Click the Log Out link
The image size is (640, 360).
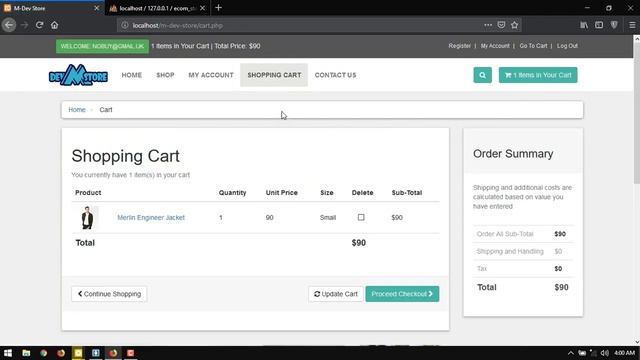tap(567, 46)
